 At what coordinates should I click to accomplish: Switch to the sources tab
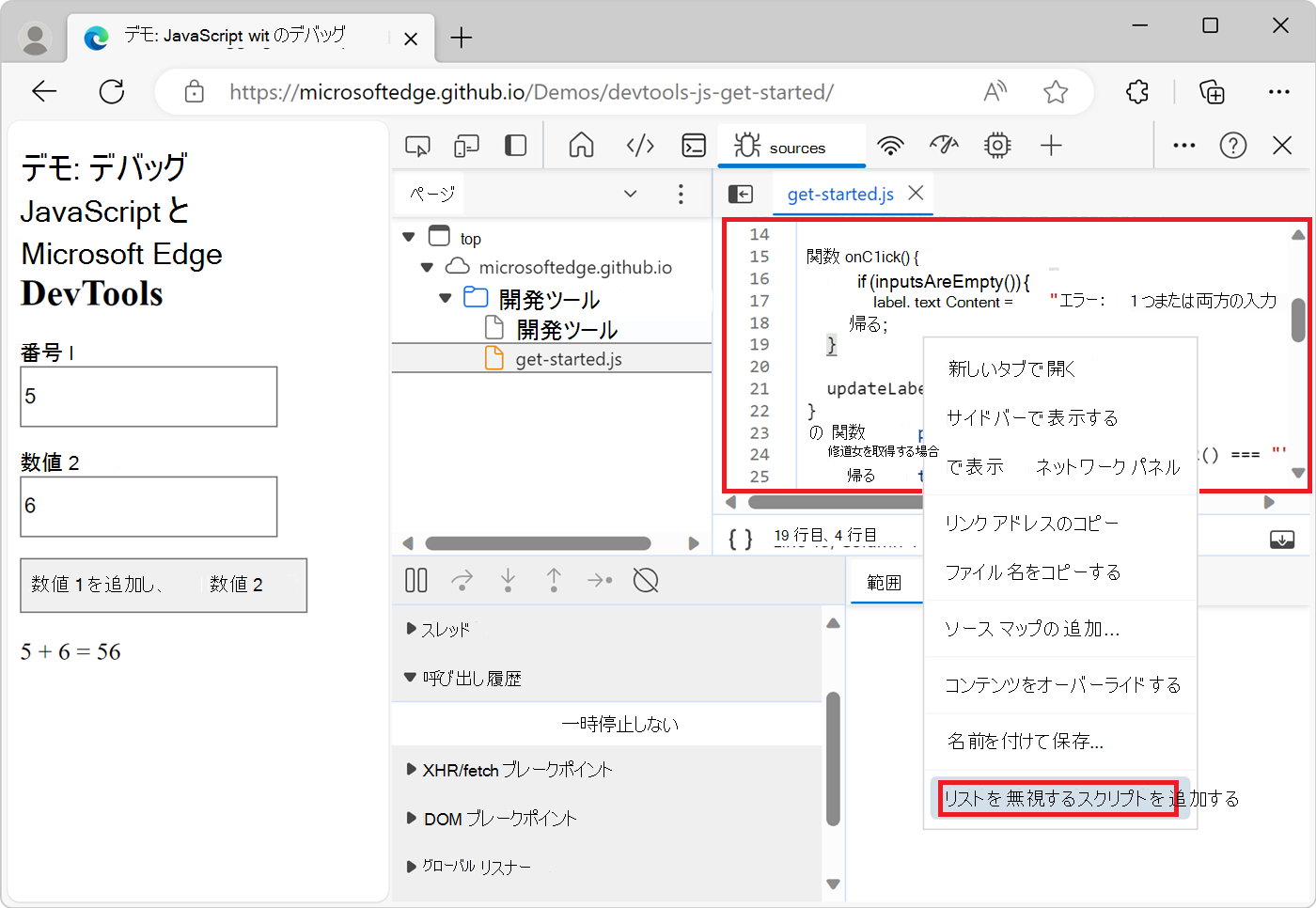[x=792, y=146]
